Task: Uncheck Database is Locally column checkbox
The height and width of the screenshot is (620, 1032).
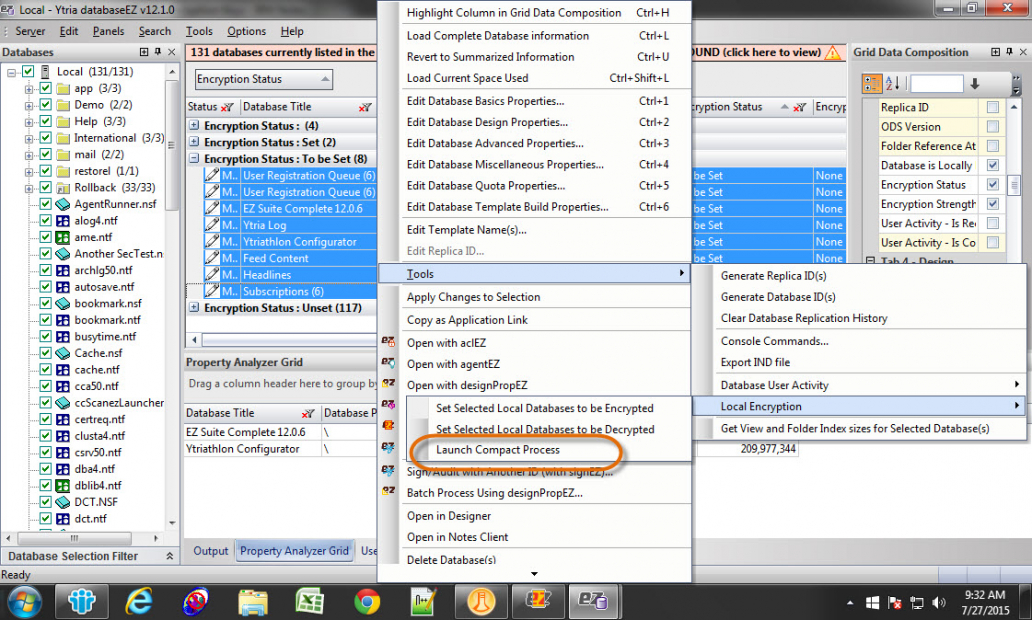Action: coord(993,165)
